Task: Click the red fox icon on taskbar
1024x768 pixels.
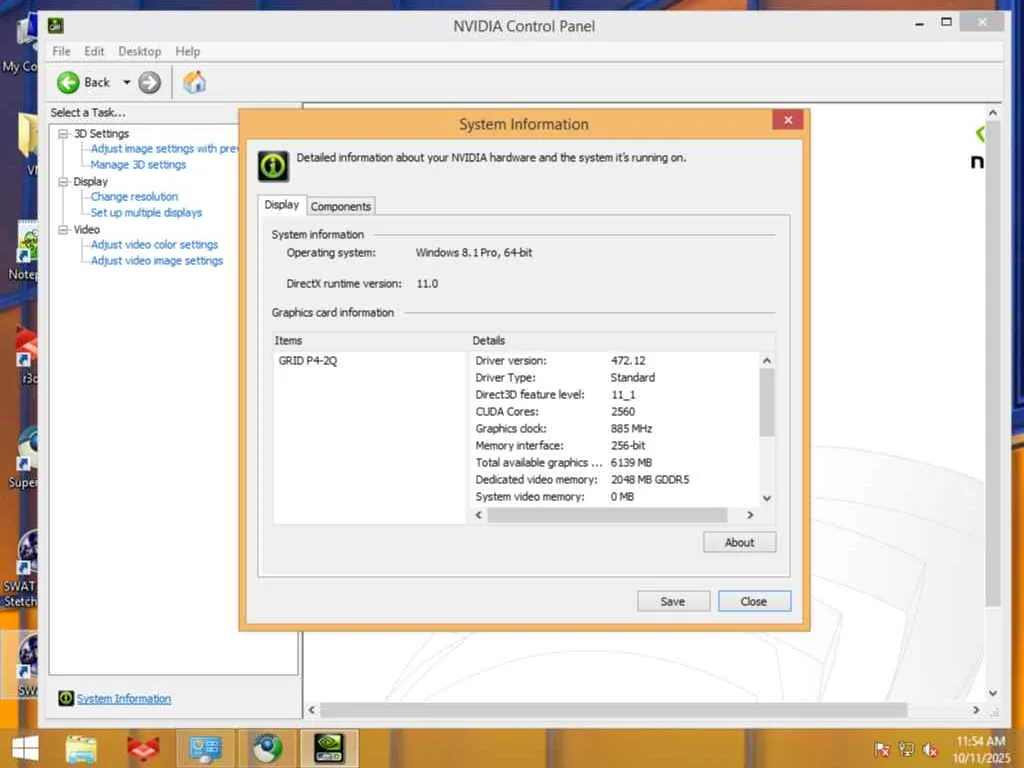Action: (x=144, y=749)
